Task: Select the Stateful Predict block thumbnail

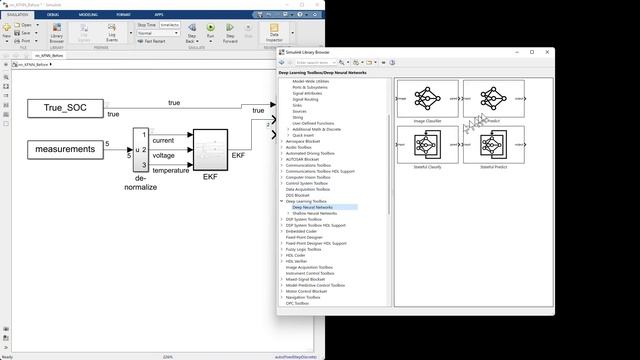Action: tap(493, 144)
